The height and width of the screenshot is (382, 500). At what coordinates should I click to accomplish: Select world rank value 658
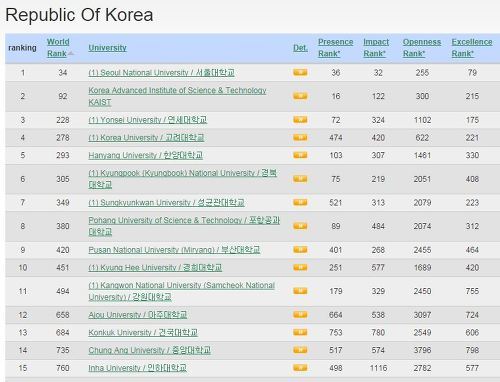point(63,315)
